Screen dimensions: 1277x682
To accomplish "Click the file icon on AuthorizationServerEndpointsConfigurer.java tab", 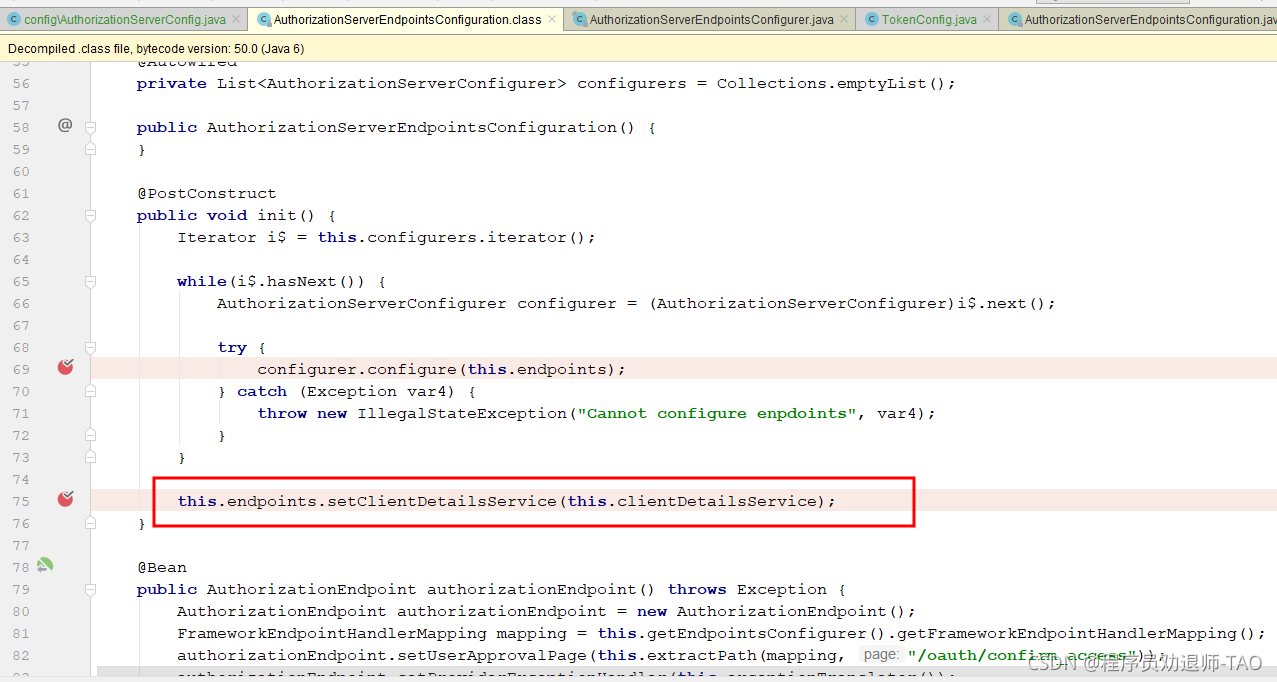I will (x=579, y=19).
